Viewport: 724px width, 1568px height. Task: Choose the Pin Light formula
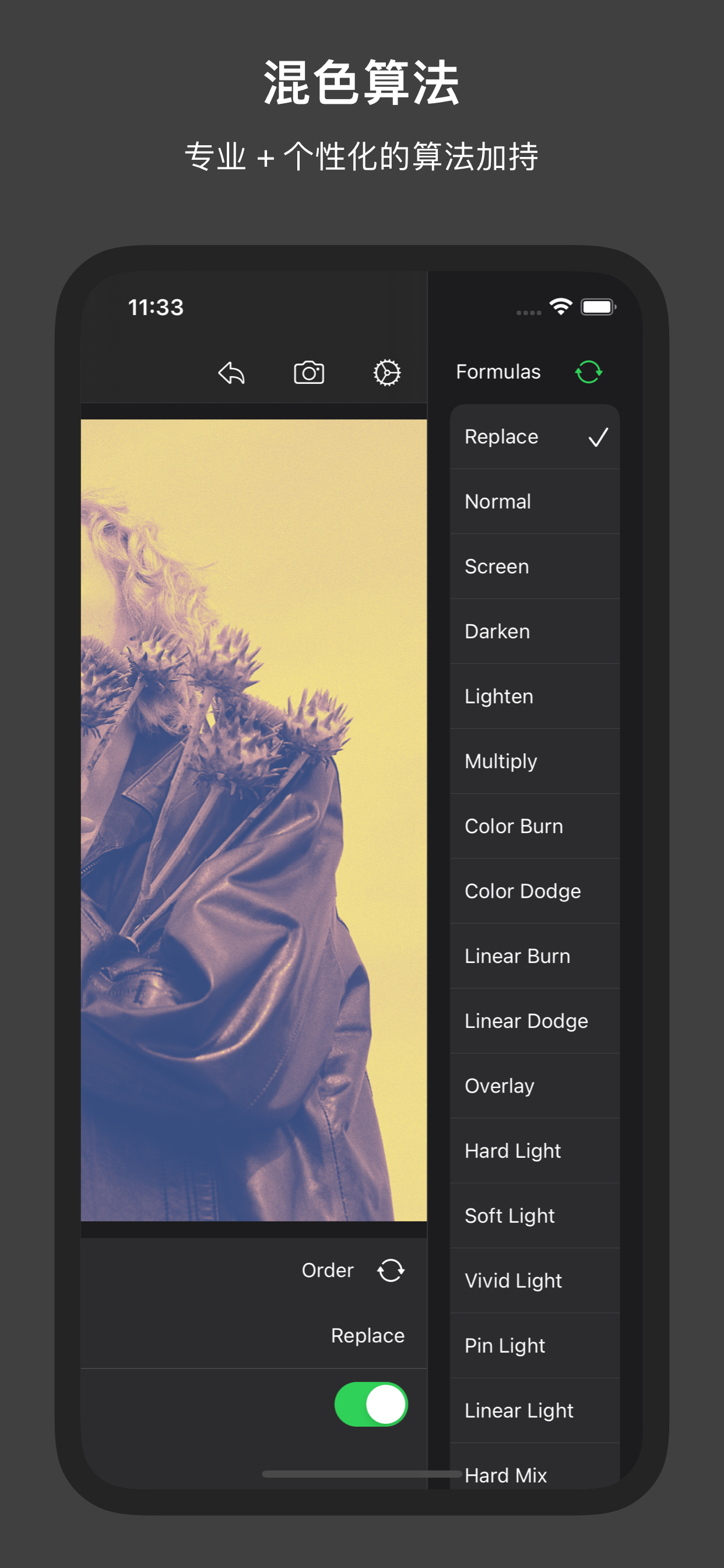pyautogui.click(x=535, y=1346)
